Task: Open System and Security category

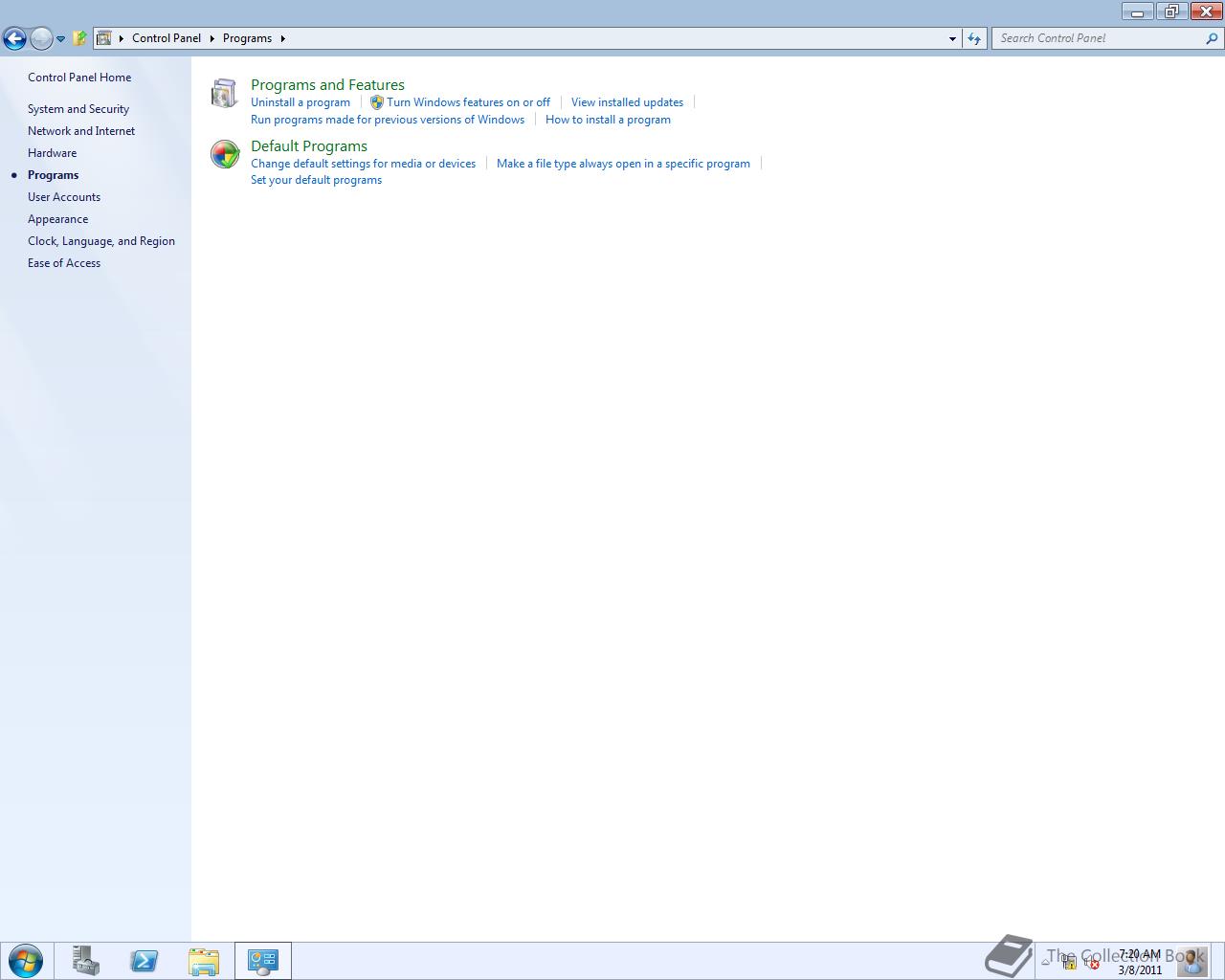Action: click(x=78, y=109)
